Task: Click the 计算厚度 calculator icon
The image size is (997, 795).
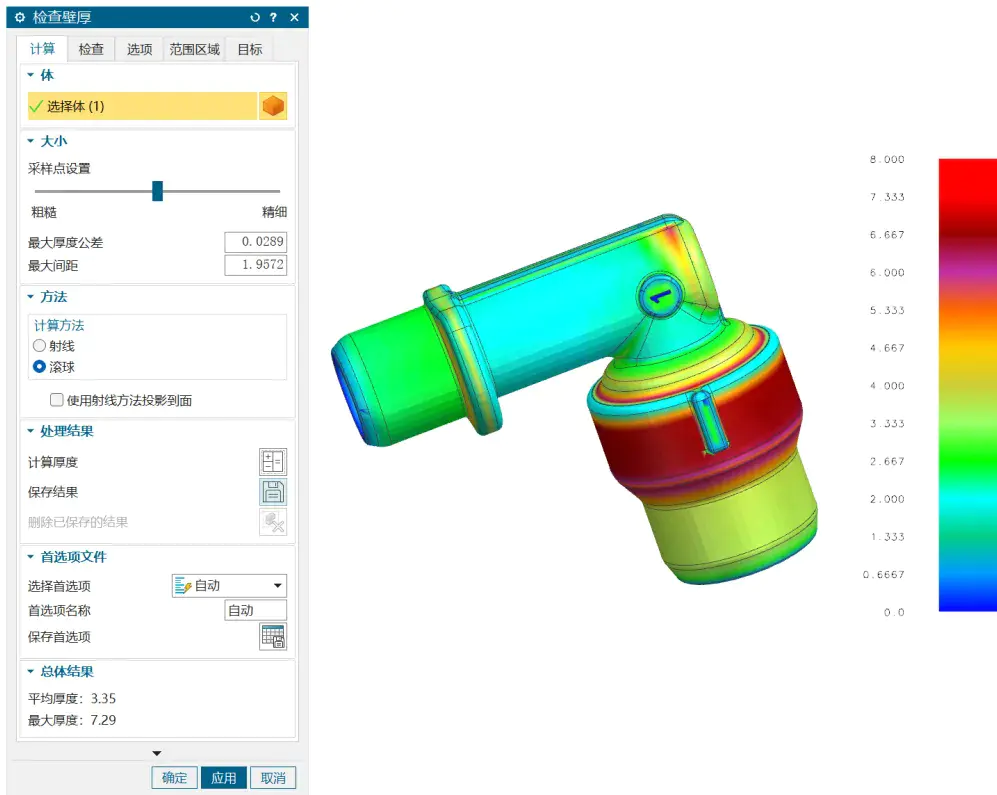Action: click(x=273, y=462)
